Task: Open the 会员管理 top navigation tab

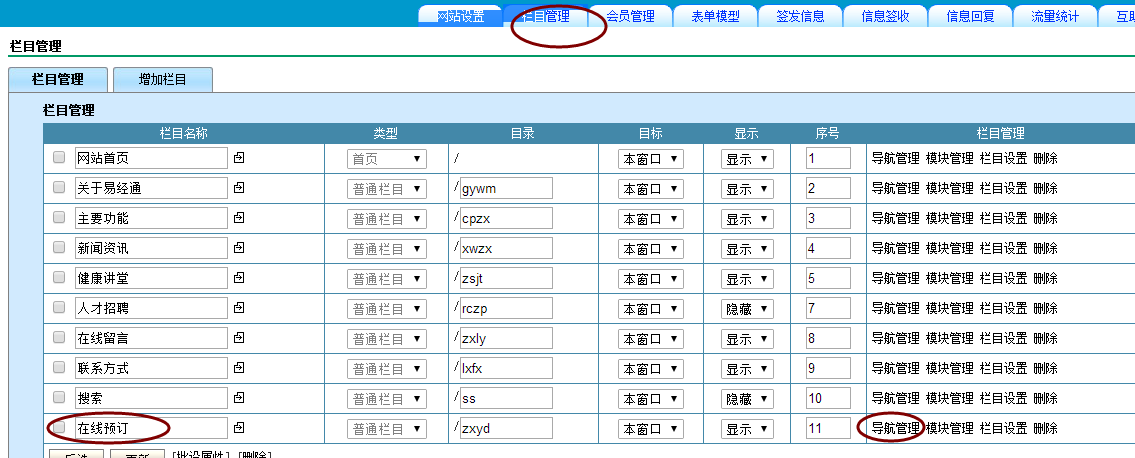Action: [630, 16]
